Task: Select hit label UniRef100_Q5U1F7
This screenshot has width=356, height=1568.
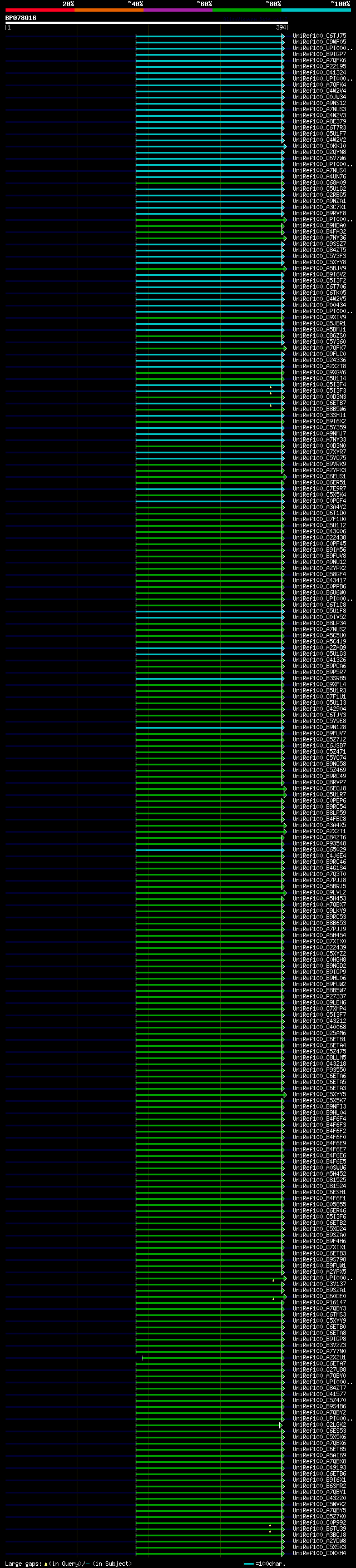Action: point(319,134)
